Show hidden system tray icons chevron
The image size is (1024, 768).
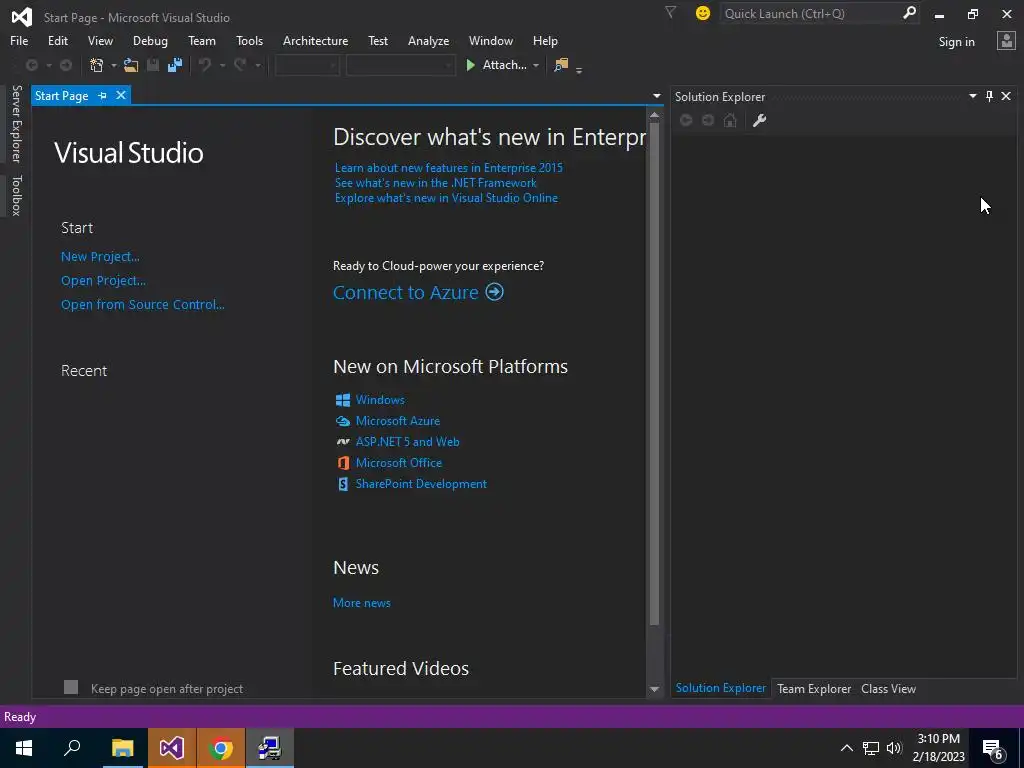846,748
